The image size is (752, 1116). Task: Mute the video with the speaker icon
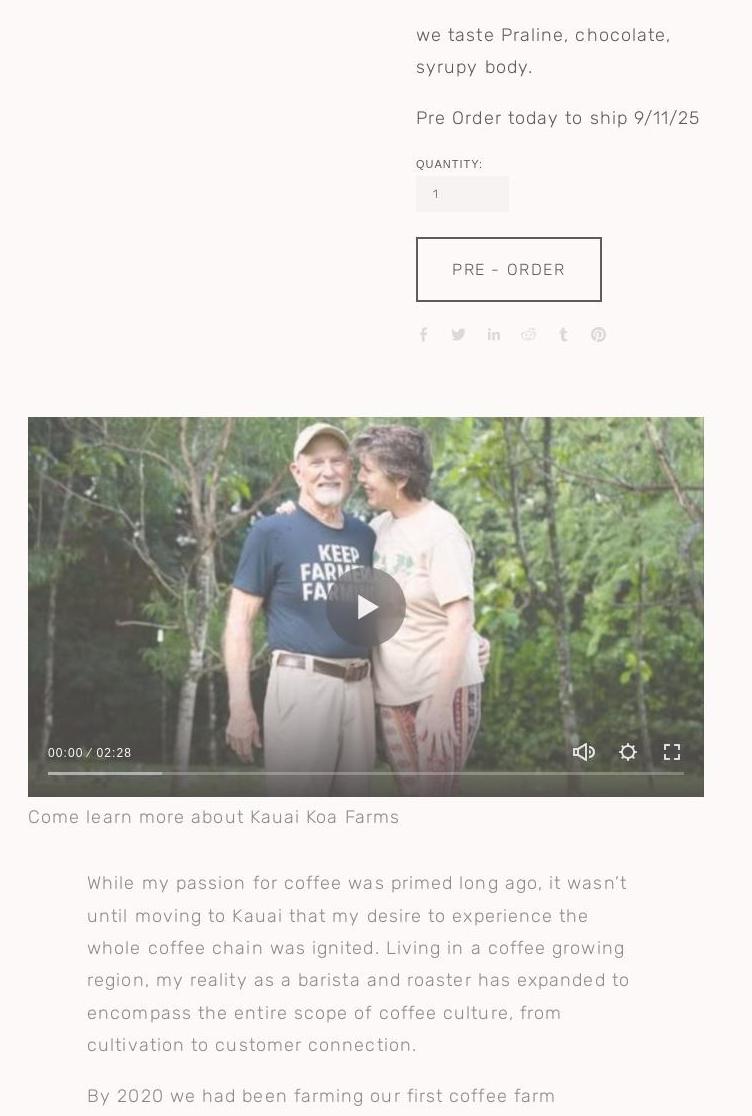584,752
